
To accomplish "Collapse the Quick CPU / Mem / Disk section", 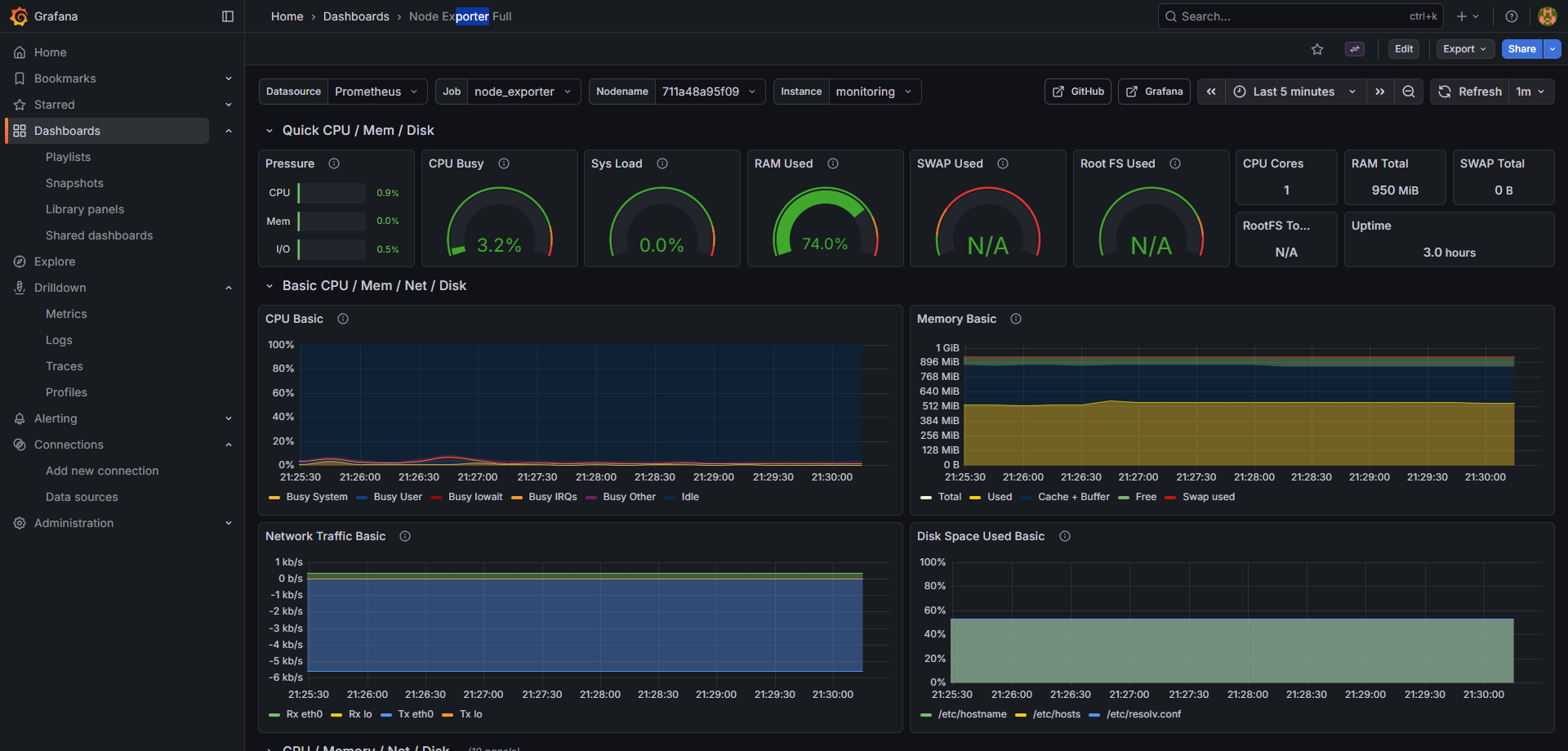I will pyautogui.click(x=270, y=130).
